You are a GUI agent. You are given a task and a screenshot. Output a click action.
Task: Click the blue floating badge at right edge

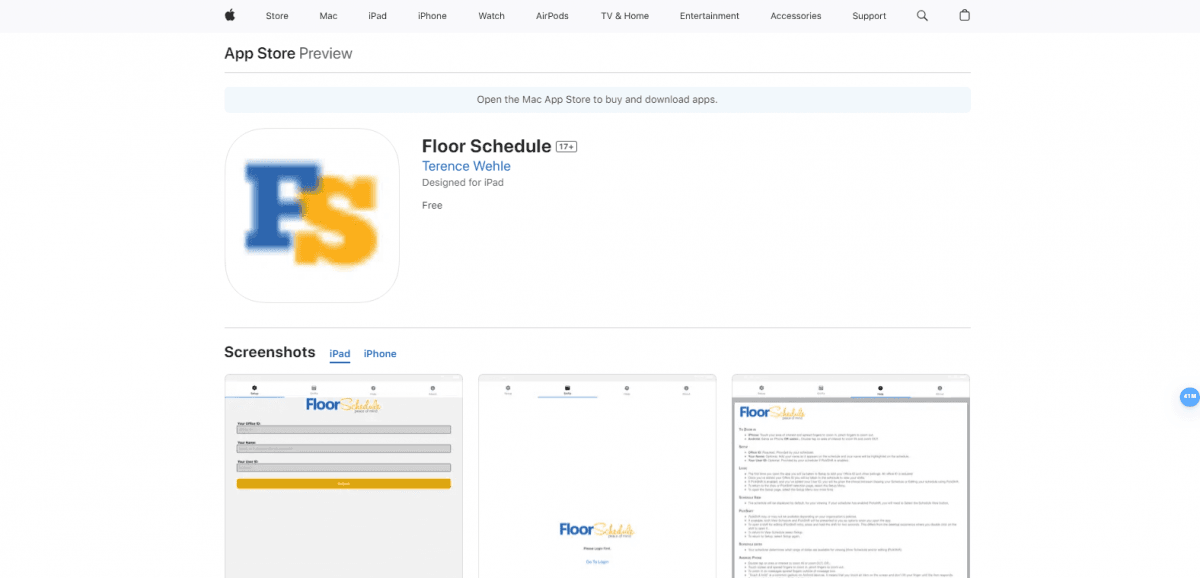coord(1189,396)
